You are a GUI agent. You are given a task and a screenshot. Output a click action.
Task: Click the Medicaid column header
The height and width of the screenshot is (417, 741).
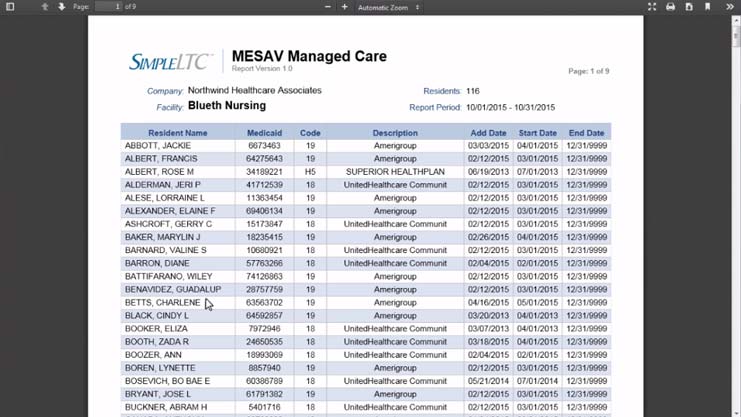[265, 133]
